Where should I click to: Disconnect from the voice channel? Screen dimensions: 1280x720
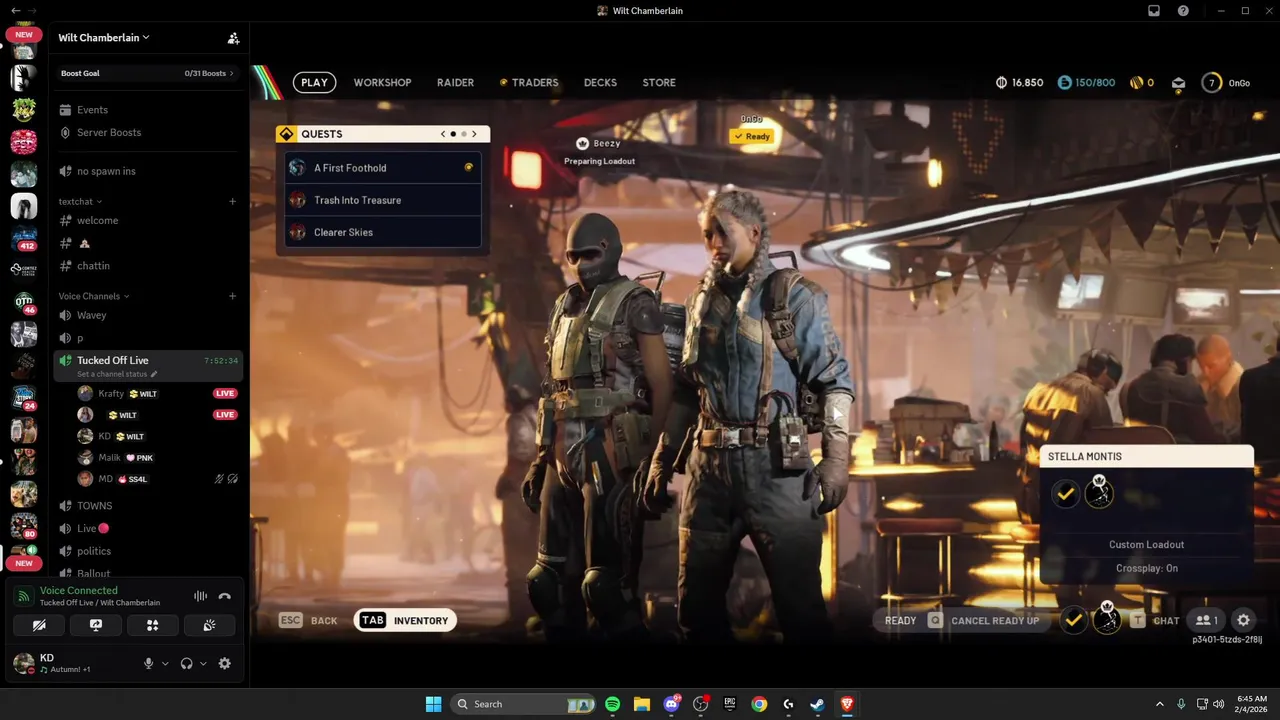tap(225, 596)
